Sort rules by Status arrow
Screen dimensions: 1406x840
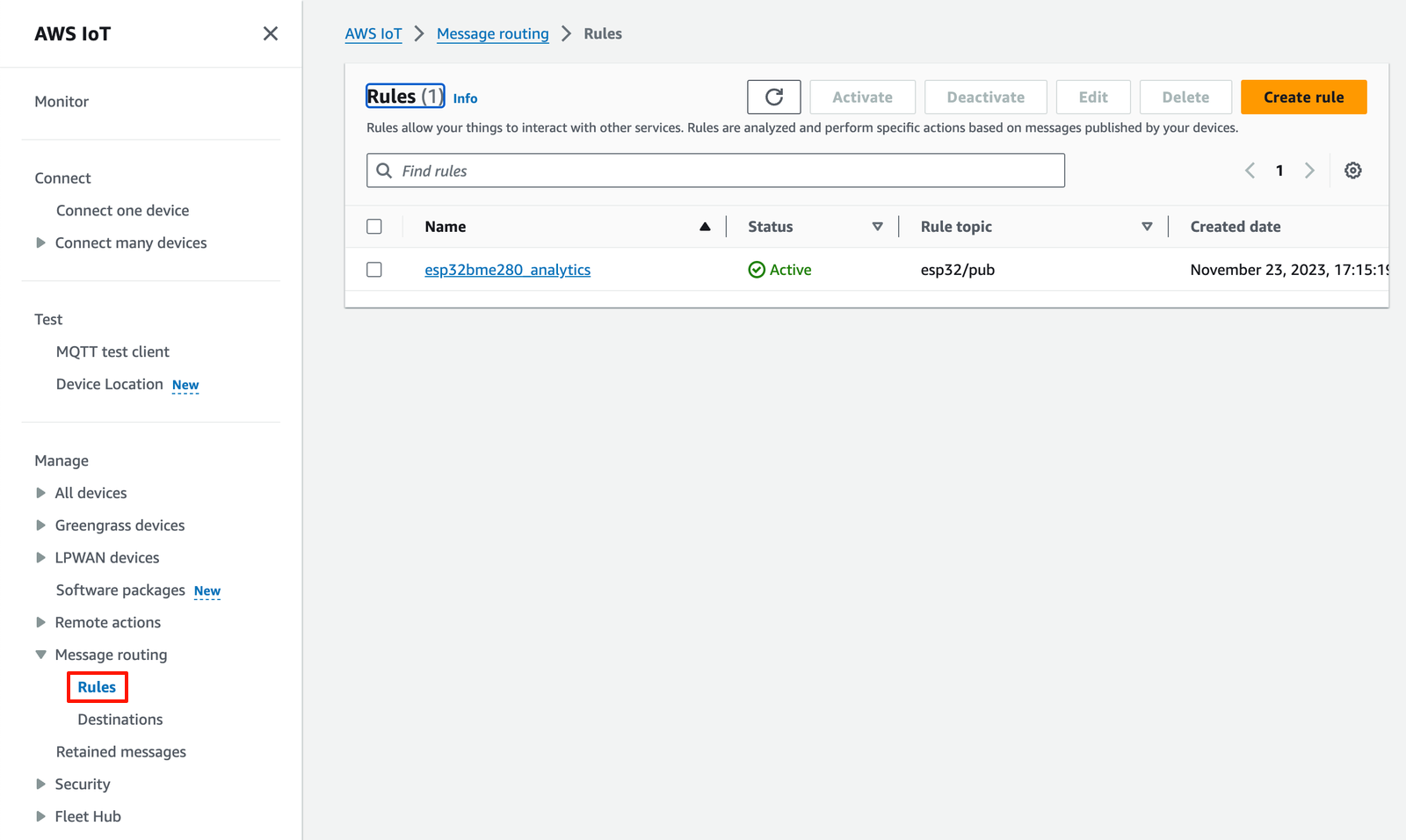coord(877,227)
